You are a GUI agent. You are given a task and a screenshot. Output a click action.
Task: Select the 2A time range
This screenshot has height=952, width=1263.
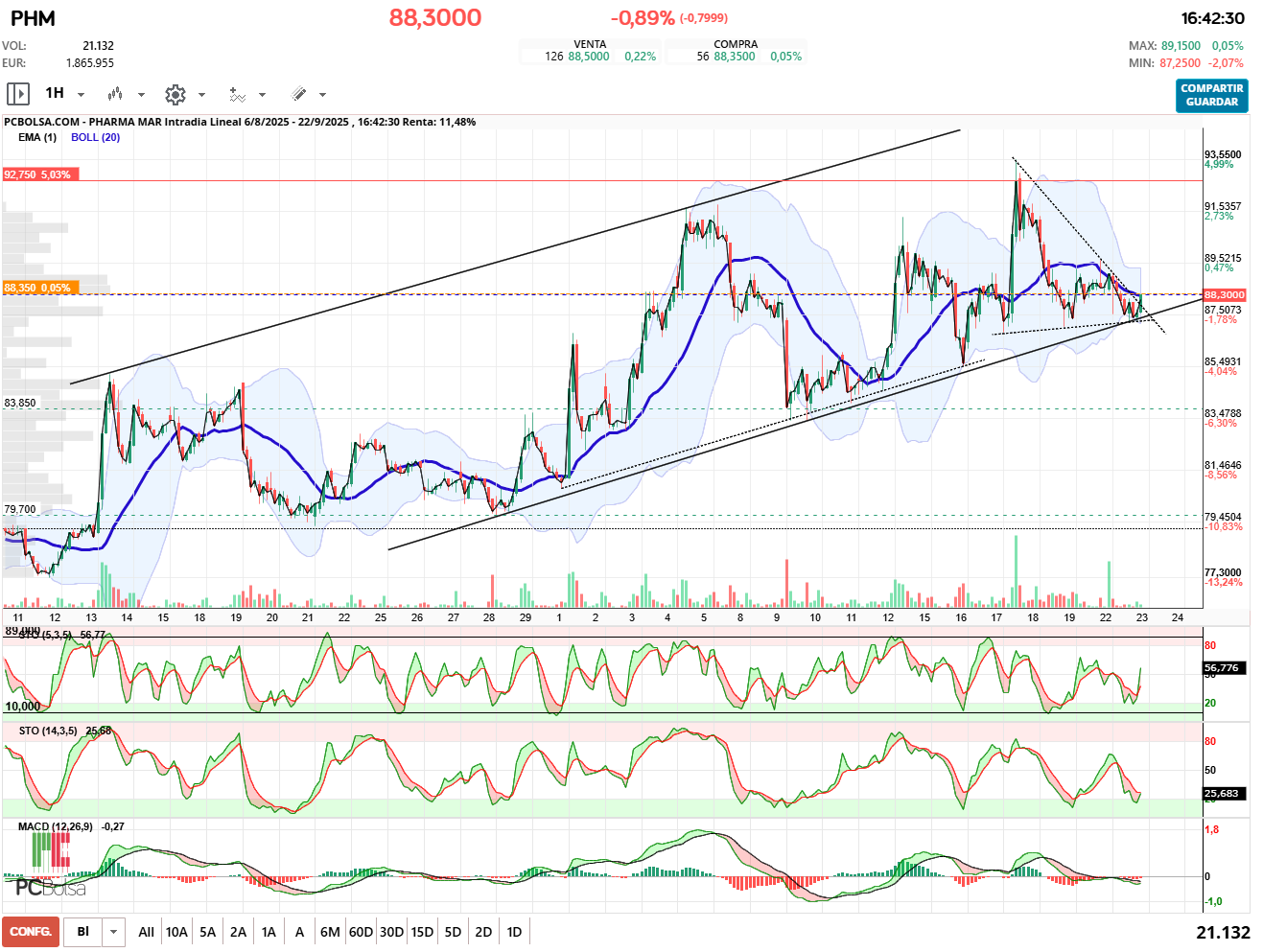[x=239, y=932]
